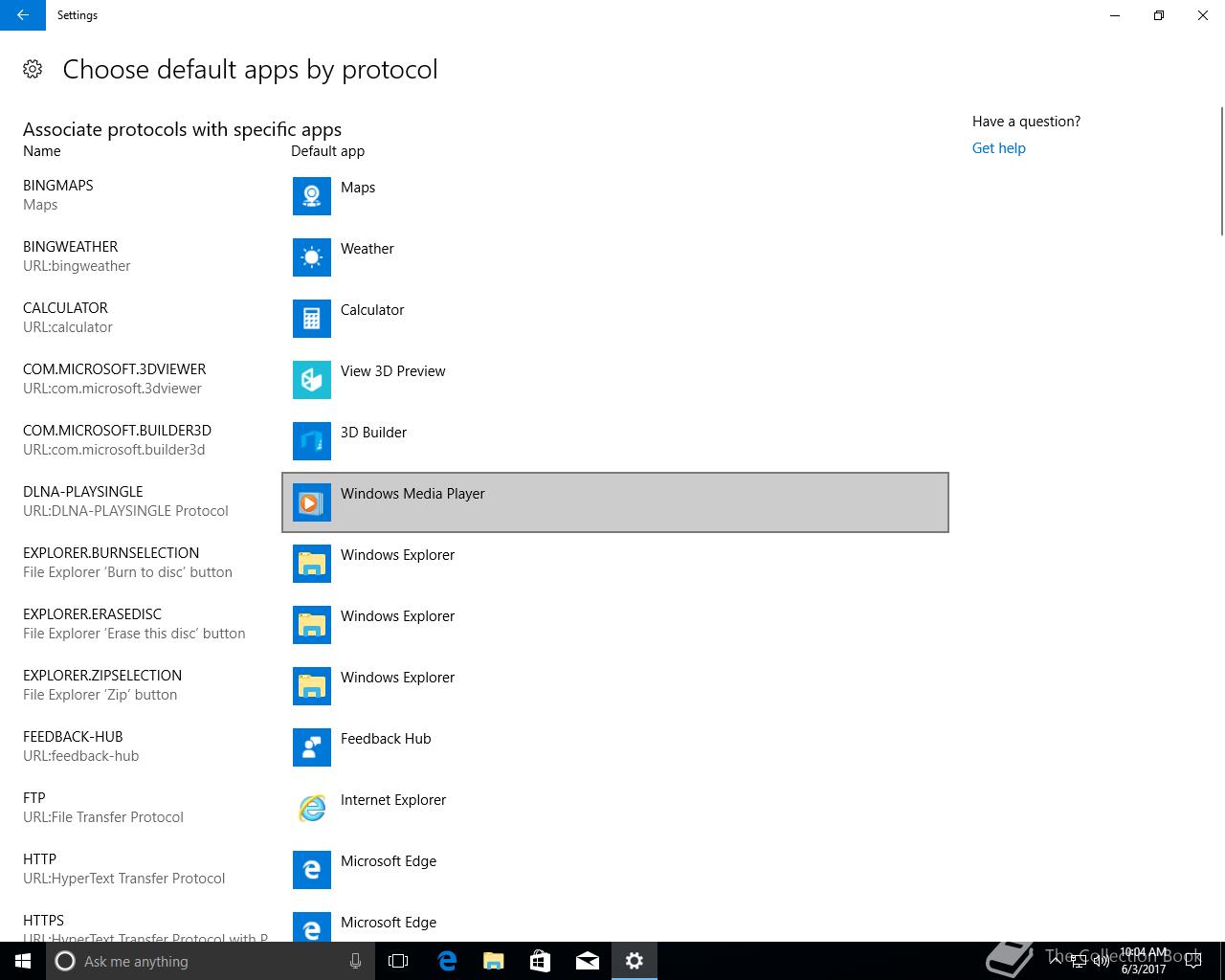
Task: Change the default app labeled Calculator
Action: point(615,319)
